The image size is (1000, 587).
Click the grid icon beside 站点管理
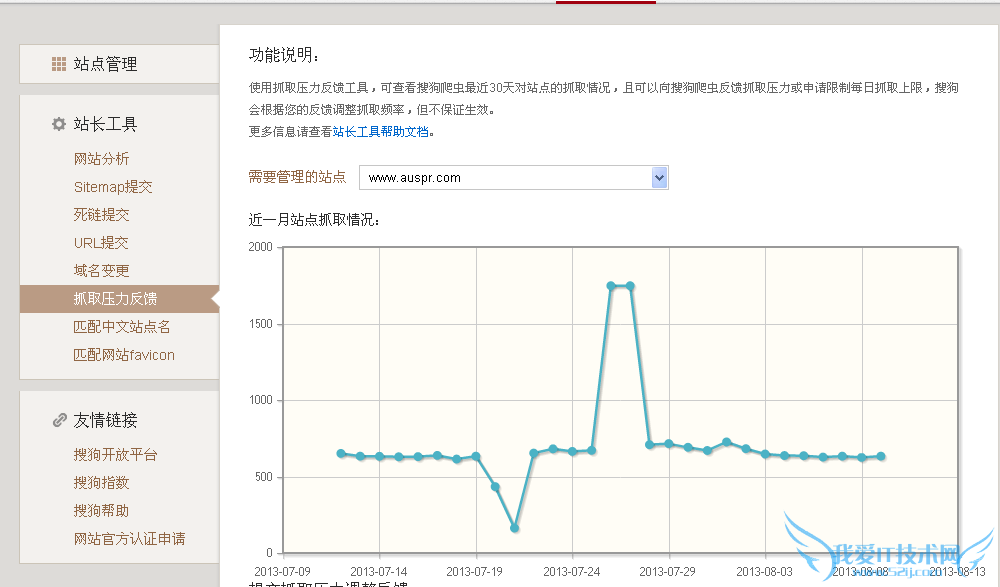pyautogui.click(x=59, y=64)
